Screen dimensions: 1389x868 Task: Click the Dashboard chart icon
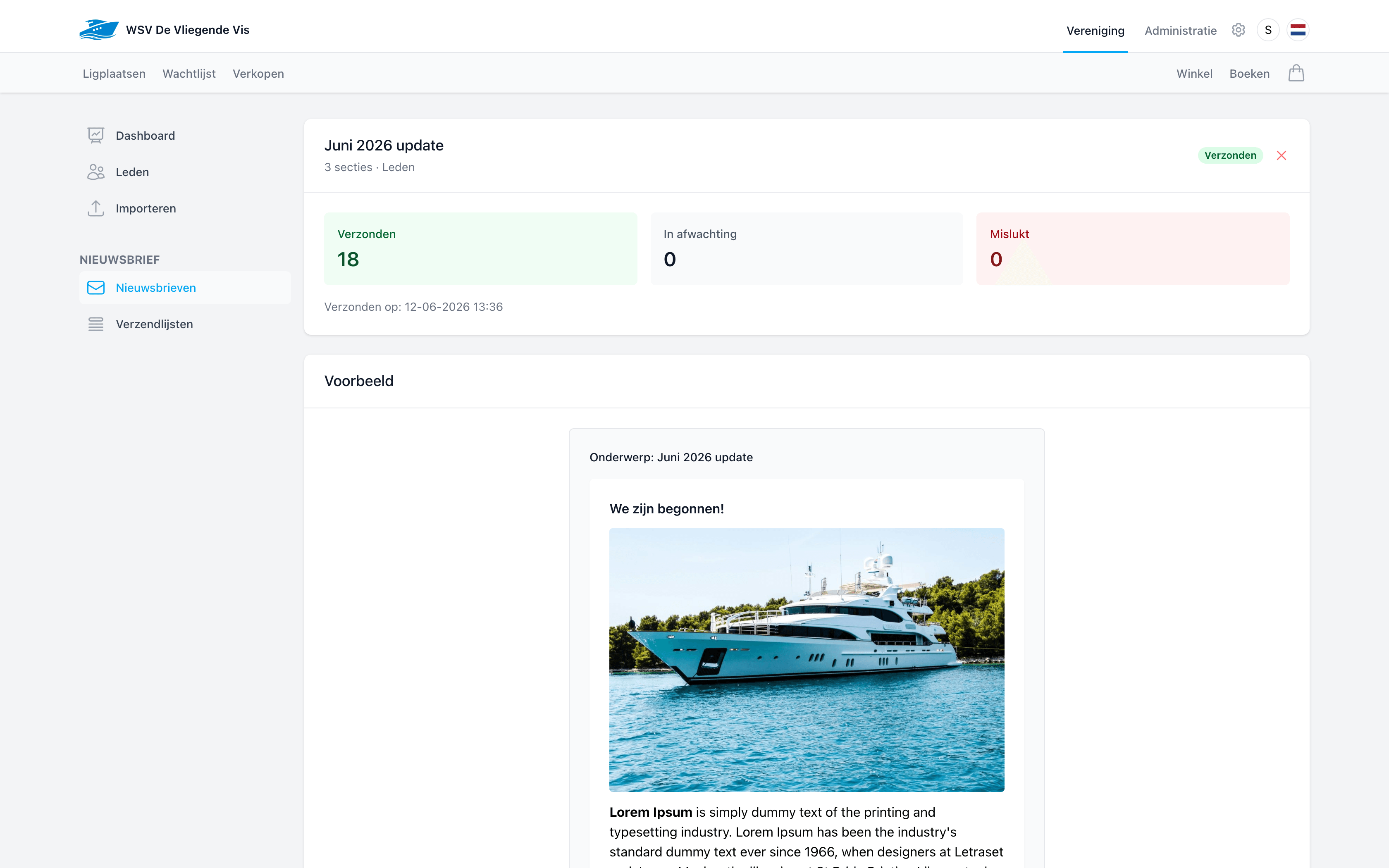coord(96,136)
